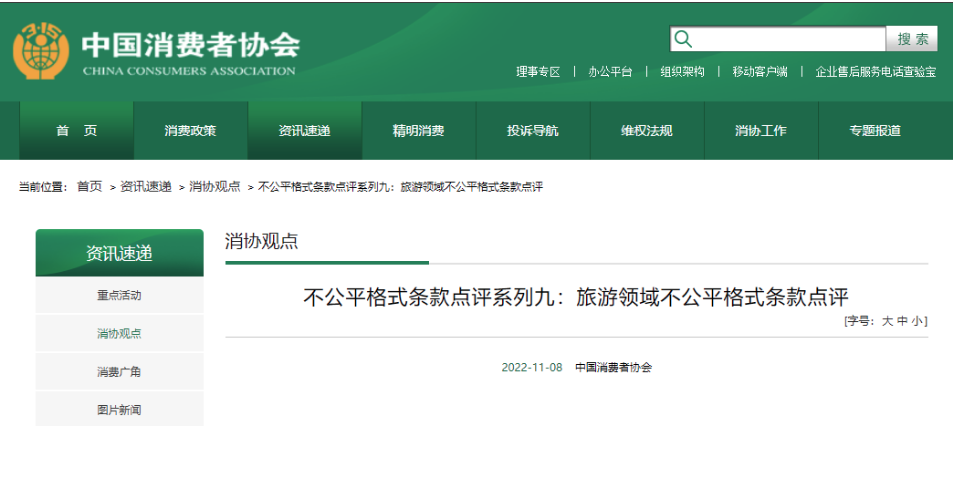Screen dimensions: 954x491
Task: Open the 消费政策 menu item
Action: (x=190, y=131)
